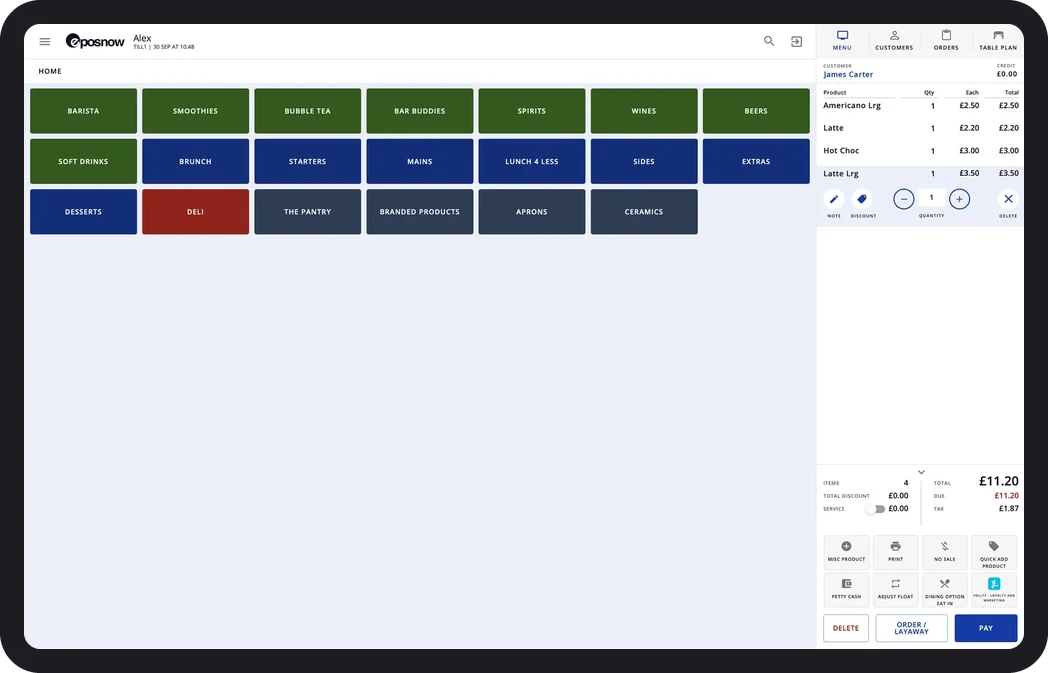This screenshot has width=1048, height=673.
Task: Click the red-outlined Delete button
Action: pyautogui.click(x=845, y=628)
